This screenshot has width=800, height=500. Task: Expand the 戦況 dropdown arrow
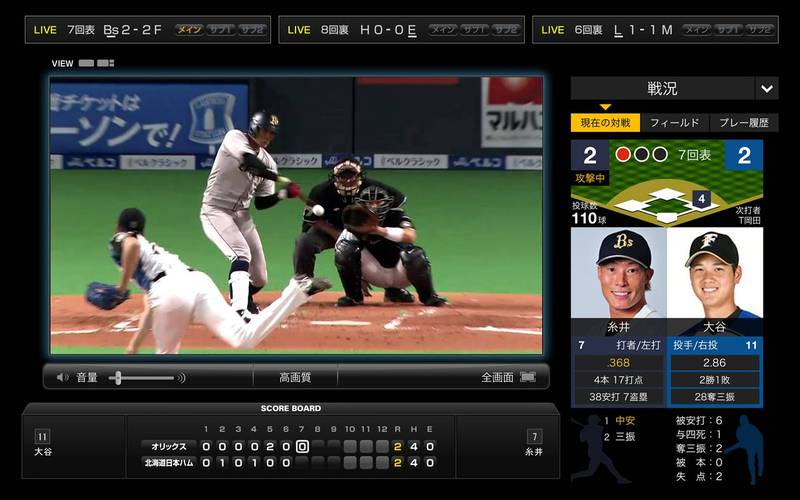(x=767, y=88)
